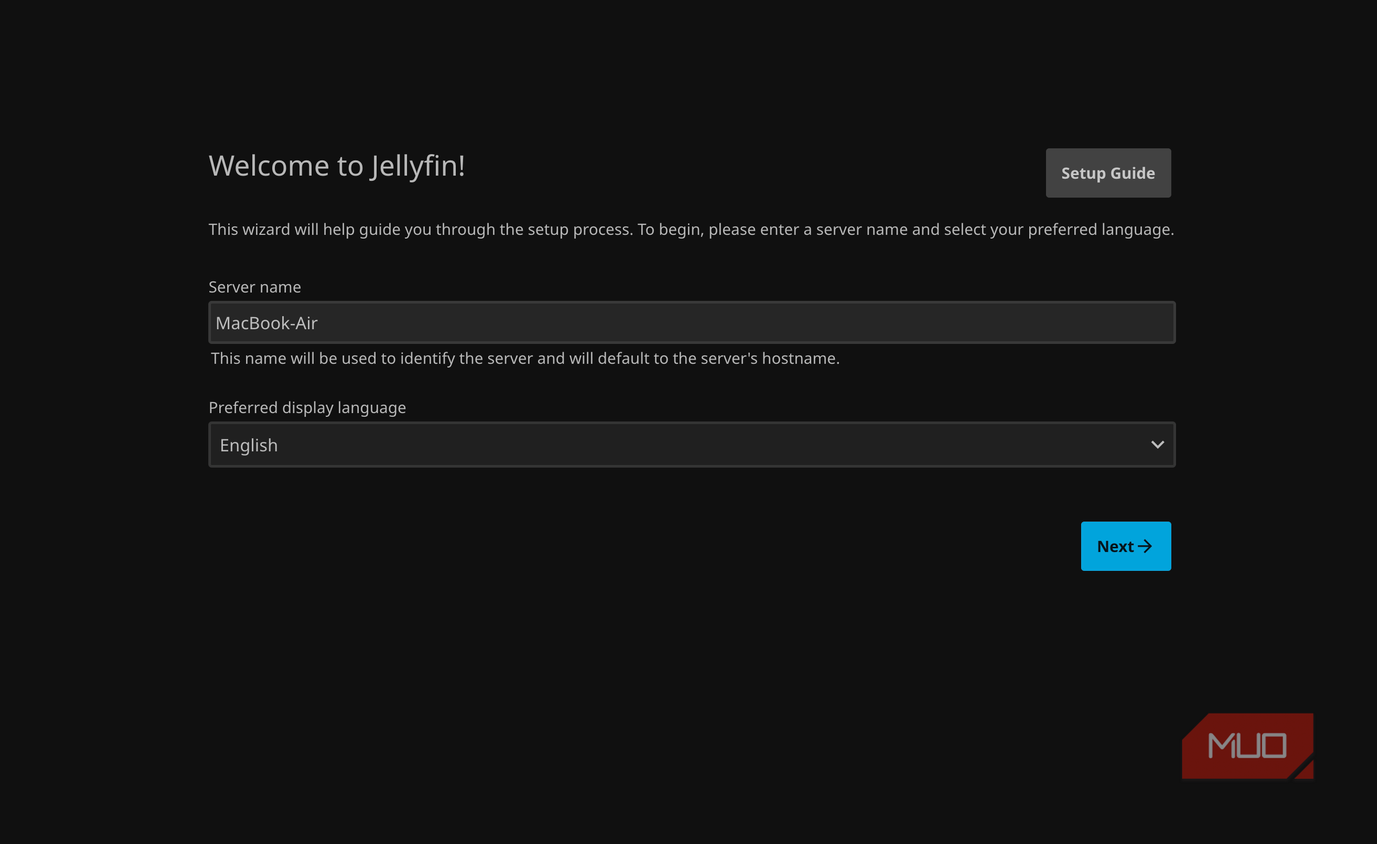Focus the Server name input field
The height and width of the screenshot is (844, 1377).
(x=692, y=323)
